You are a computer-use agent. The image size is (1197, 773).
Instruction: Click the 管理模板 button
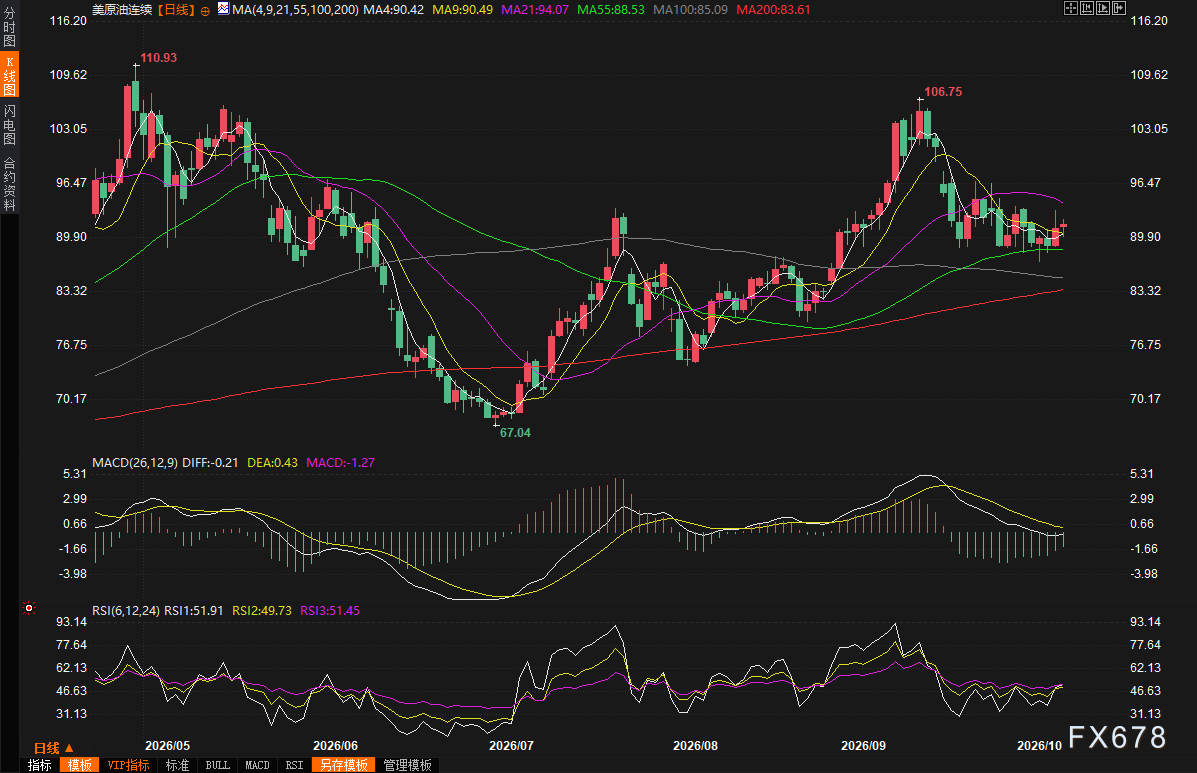coord(408,765)
